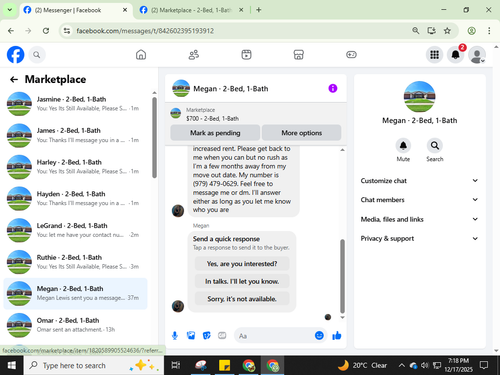Open Jasmine - 2-Bed, 1-Bath conversation
The width and height of the screenshot is (500, 375).
pos(76,104)
